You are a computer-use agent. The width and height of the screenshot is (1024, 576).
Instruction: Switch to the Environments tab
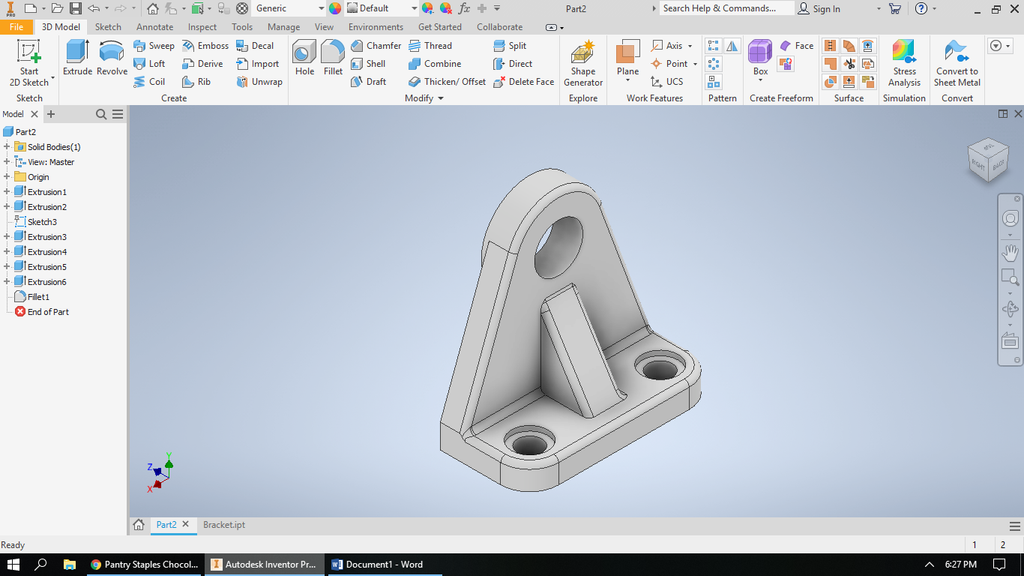coord(376,27)
